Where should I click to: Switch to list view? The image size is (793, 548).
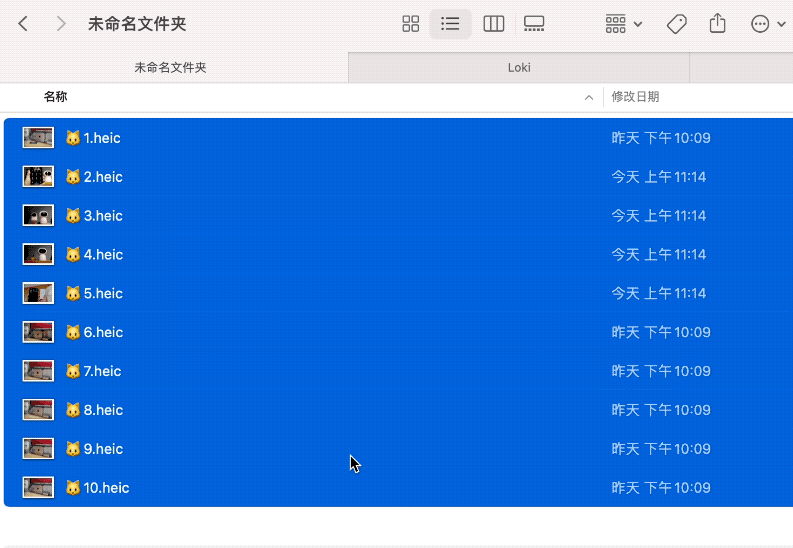tap(450, 24)
